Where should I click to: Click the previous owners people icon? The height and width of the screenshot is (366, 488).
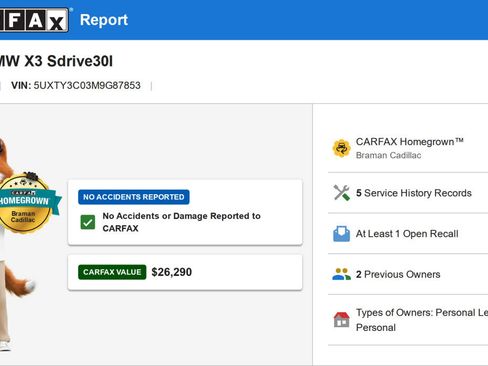pyautogui.click(x=341, y=274)
